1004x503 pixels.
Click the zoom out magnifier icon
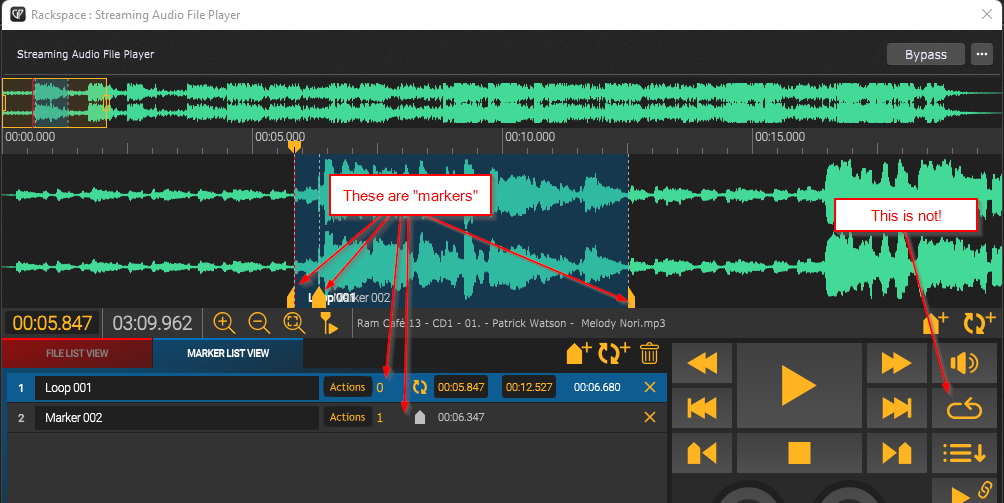point(259,323)
